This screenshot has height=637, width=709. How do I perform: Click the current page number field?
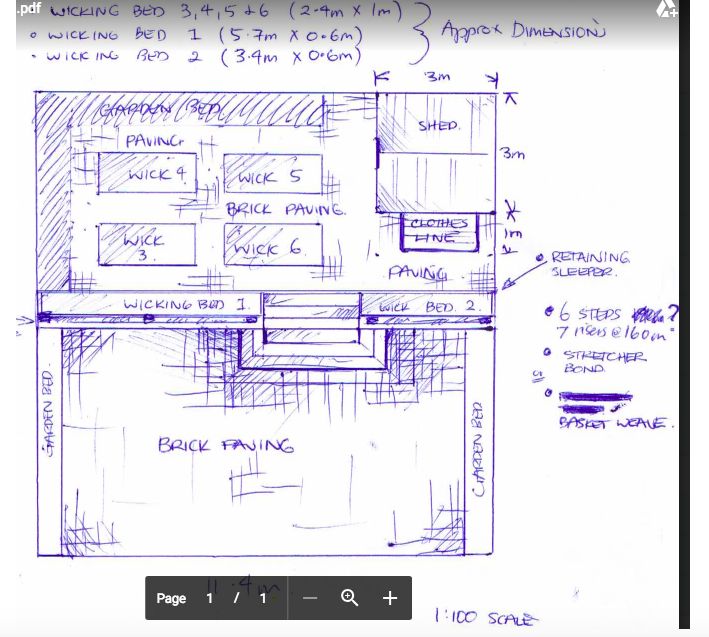[x=209, y=598]
